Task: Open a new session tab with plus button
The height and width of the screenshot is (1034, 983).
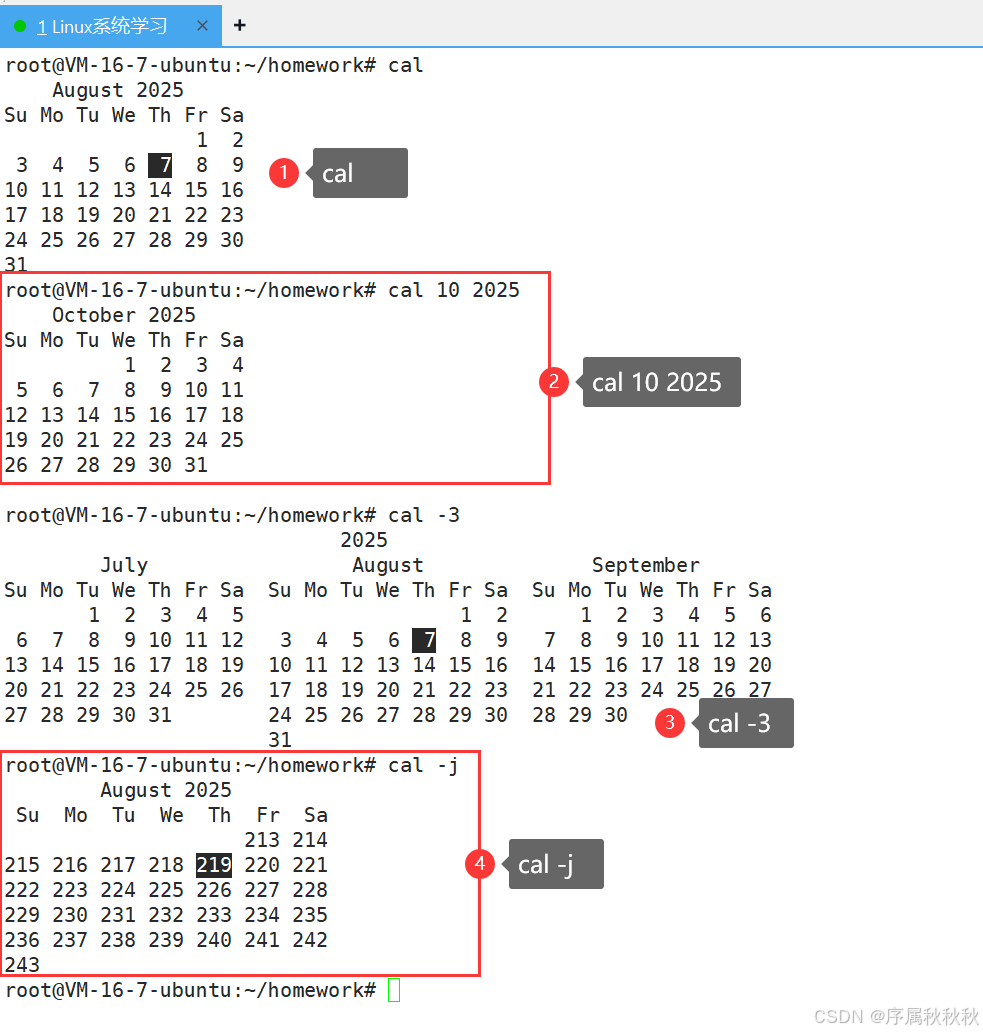Action: pos(240,25)
